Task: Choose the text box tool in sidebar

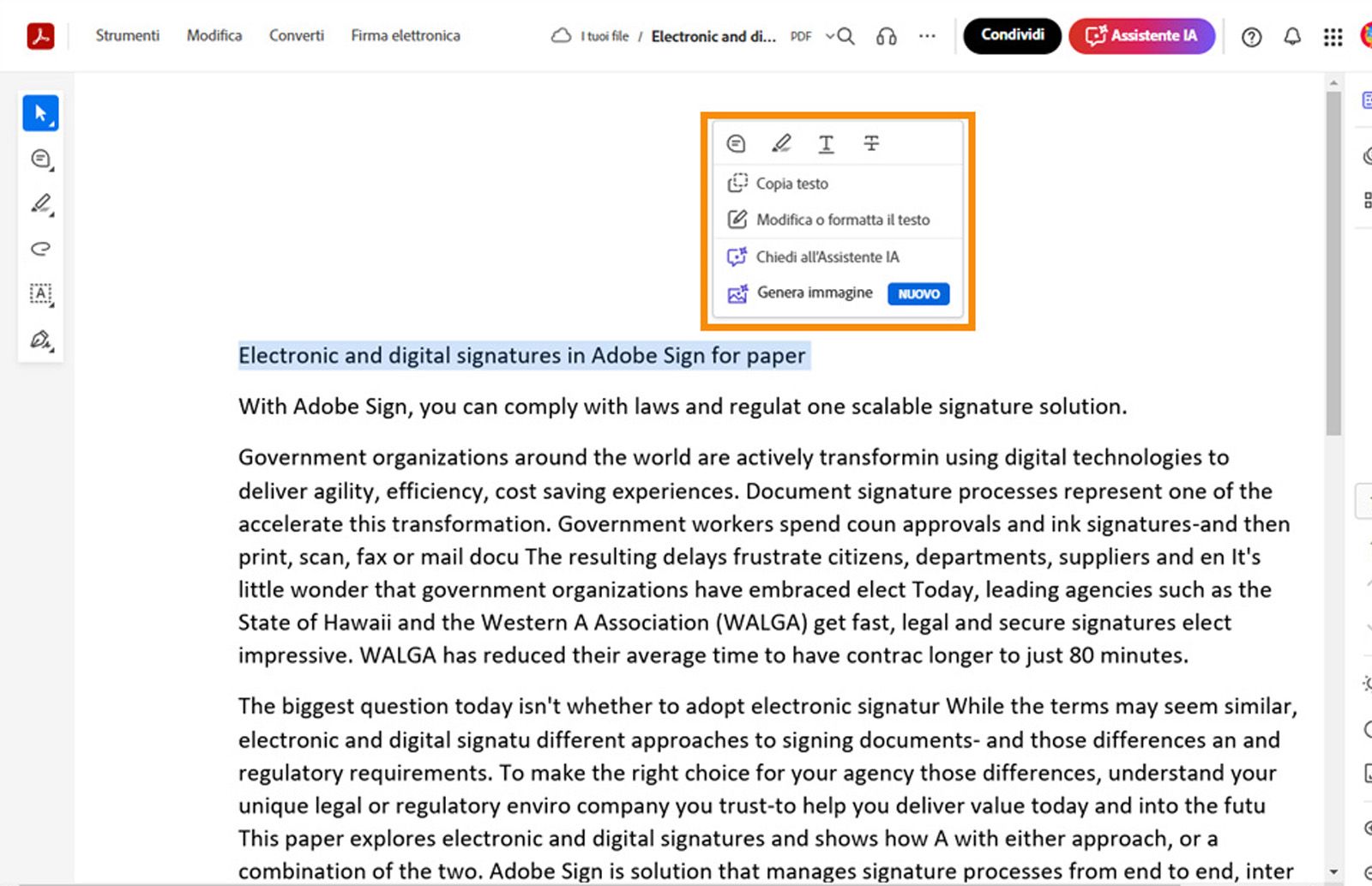Action: (39, 294)
